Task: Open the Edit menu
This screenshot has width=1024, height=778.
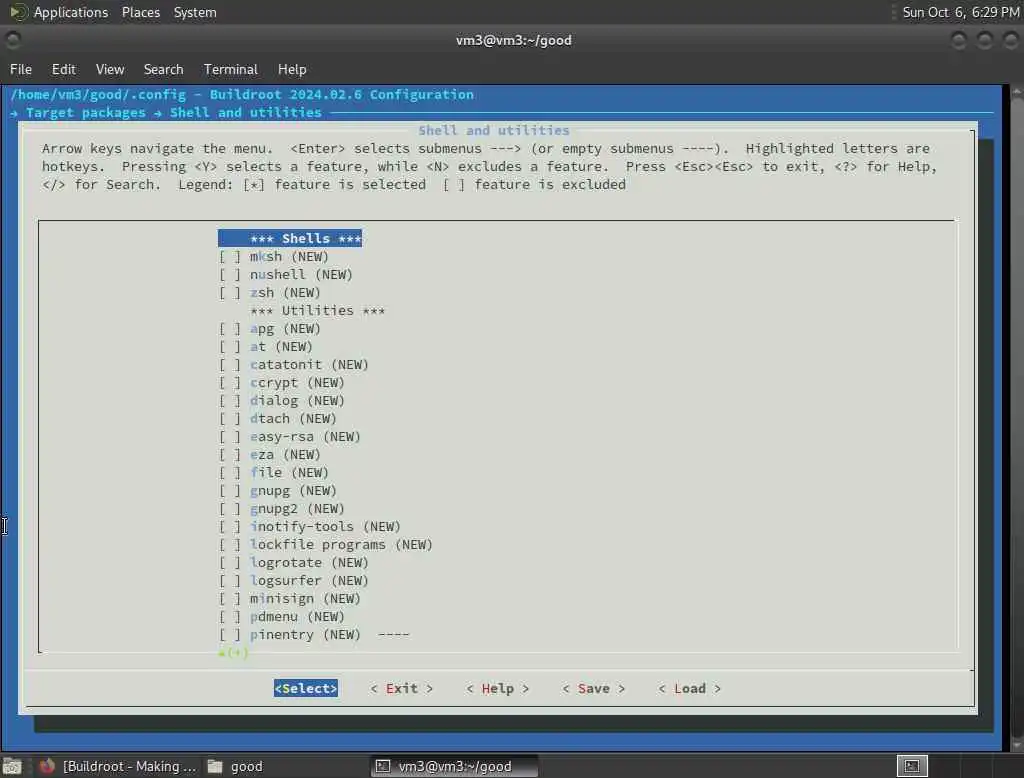Action: pyautogui.click(x=63, y=69)
